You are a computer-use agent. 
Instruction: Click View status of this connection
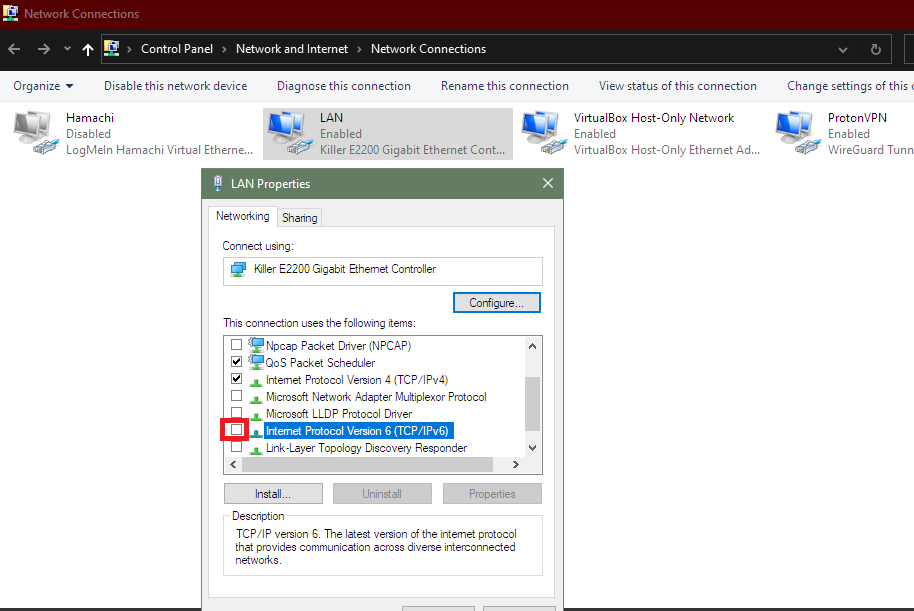(678, 86)
